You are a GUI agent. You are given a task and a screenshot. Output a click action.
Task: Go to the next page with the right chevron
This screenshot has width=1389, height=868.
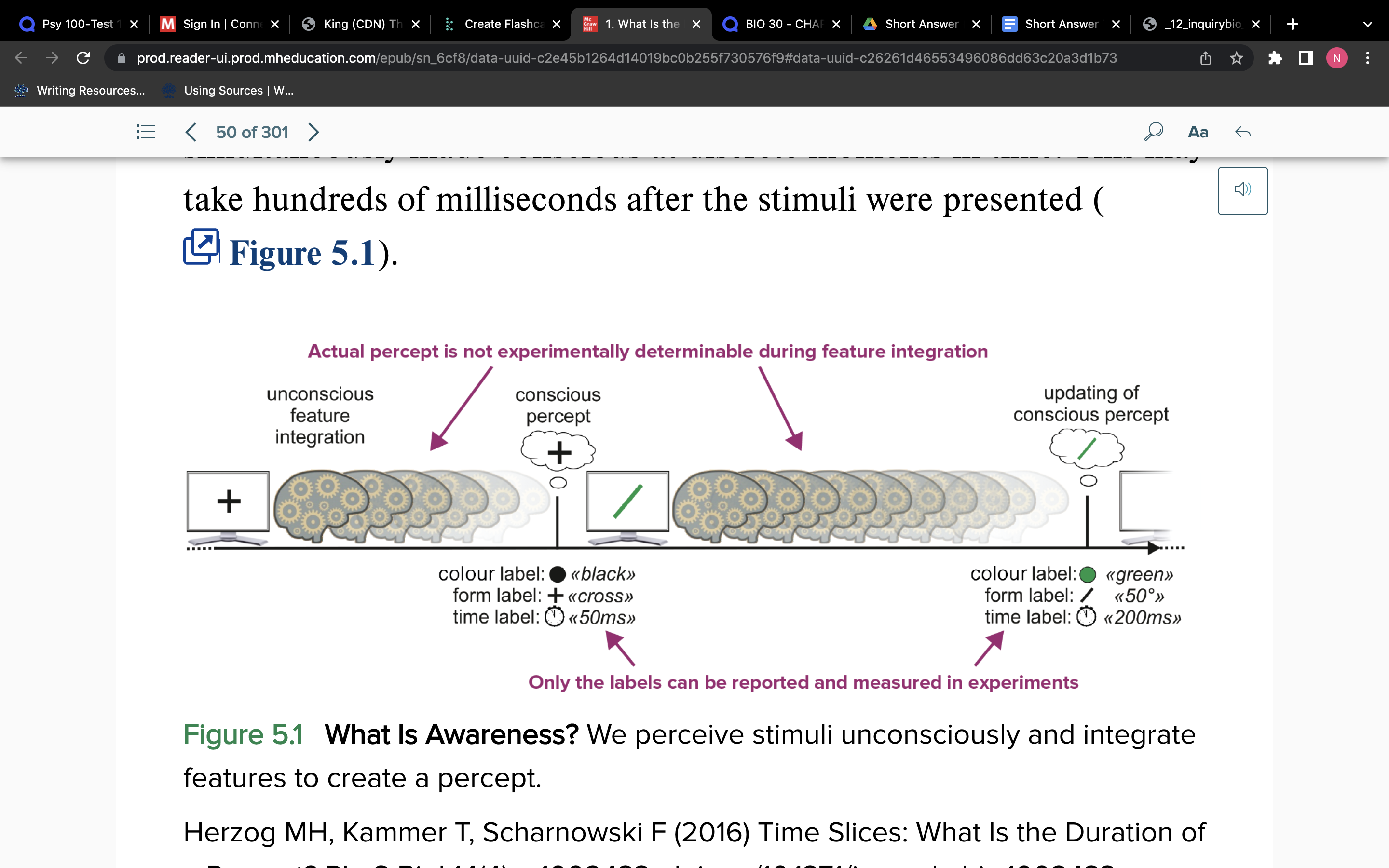313,132
